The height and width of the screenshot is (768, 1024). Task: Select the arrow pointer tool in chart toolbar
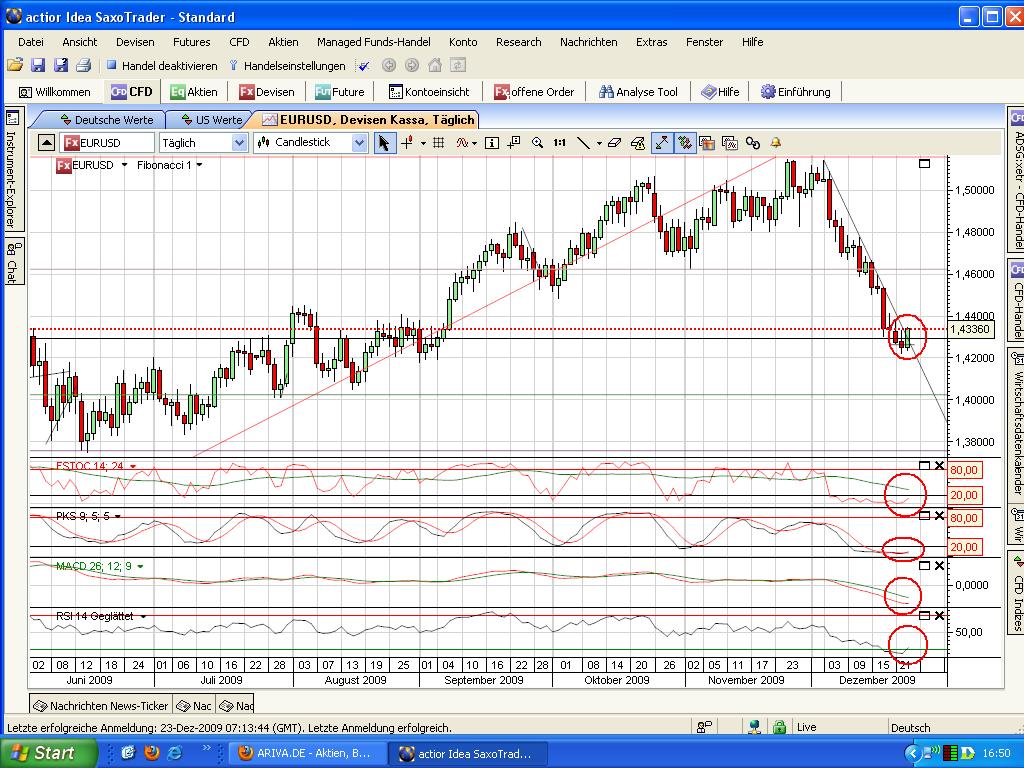point(384,143)
